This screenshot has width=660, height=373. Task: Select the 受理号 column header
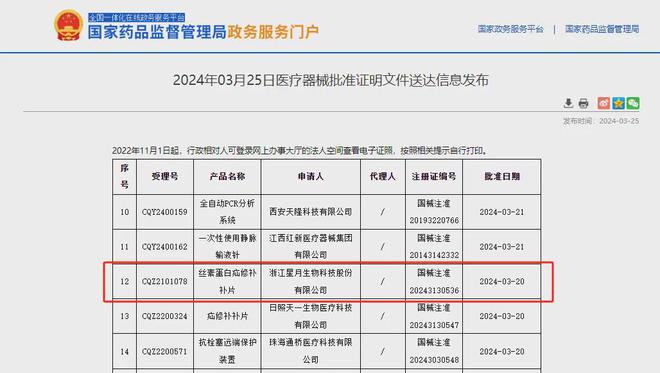pos(165,176)
